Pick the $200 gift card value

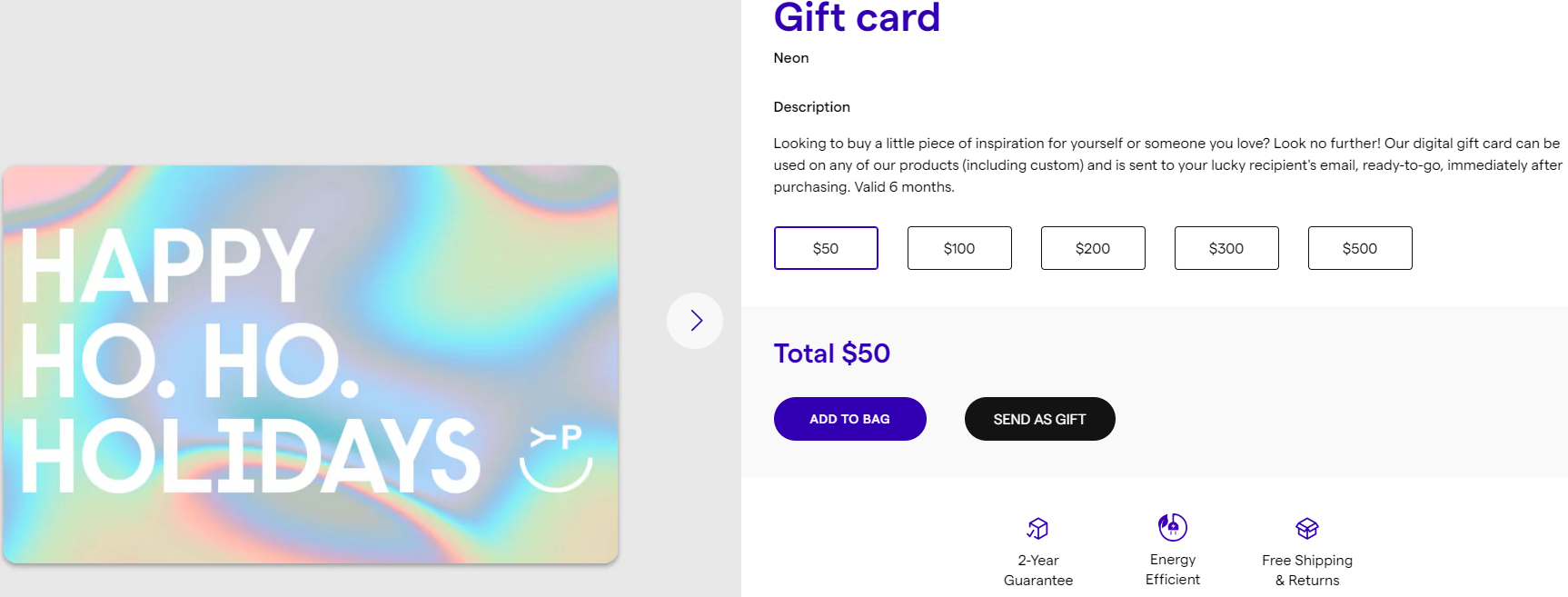click(x=1092, y=248)
